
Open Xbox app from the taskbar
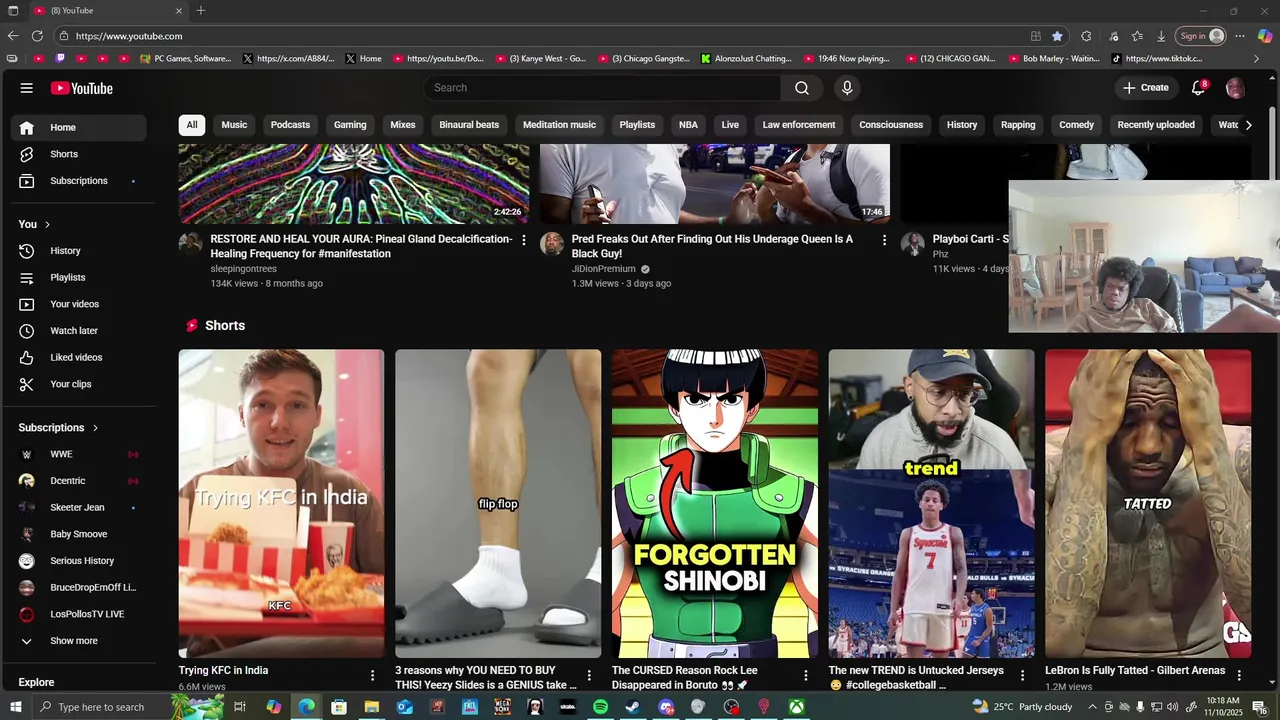point(796,707)
